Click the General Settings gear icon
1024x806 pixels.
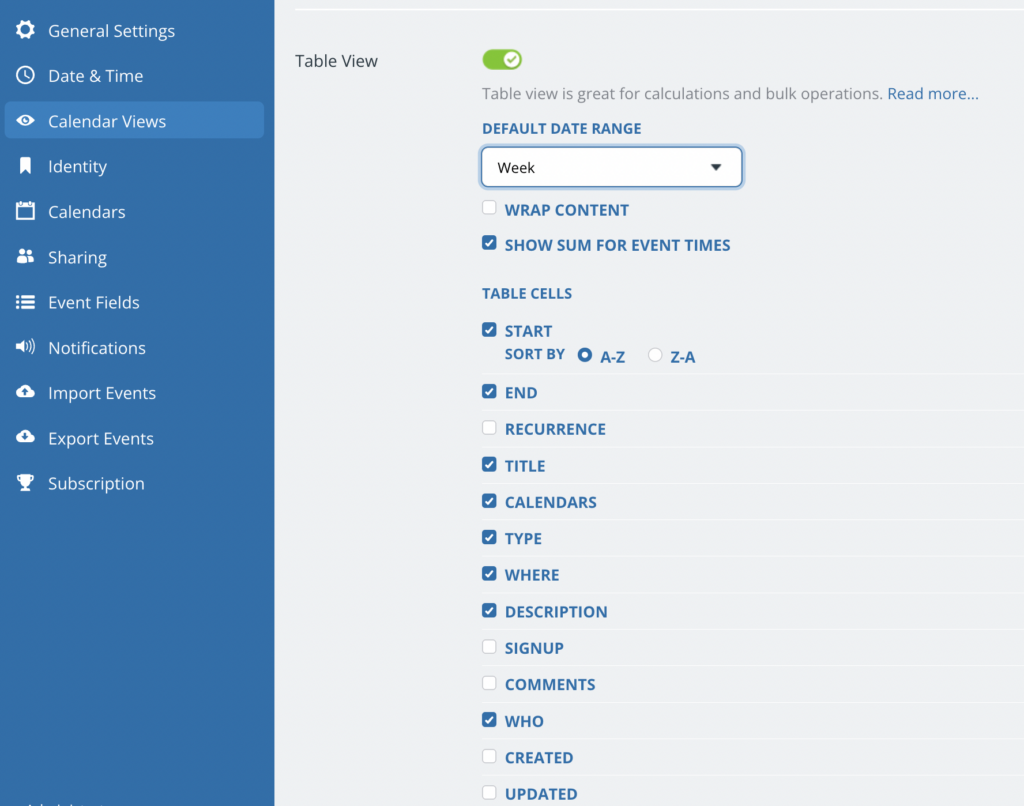click(25, 29)
